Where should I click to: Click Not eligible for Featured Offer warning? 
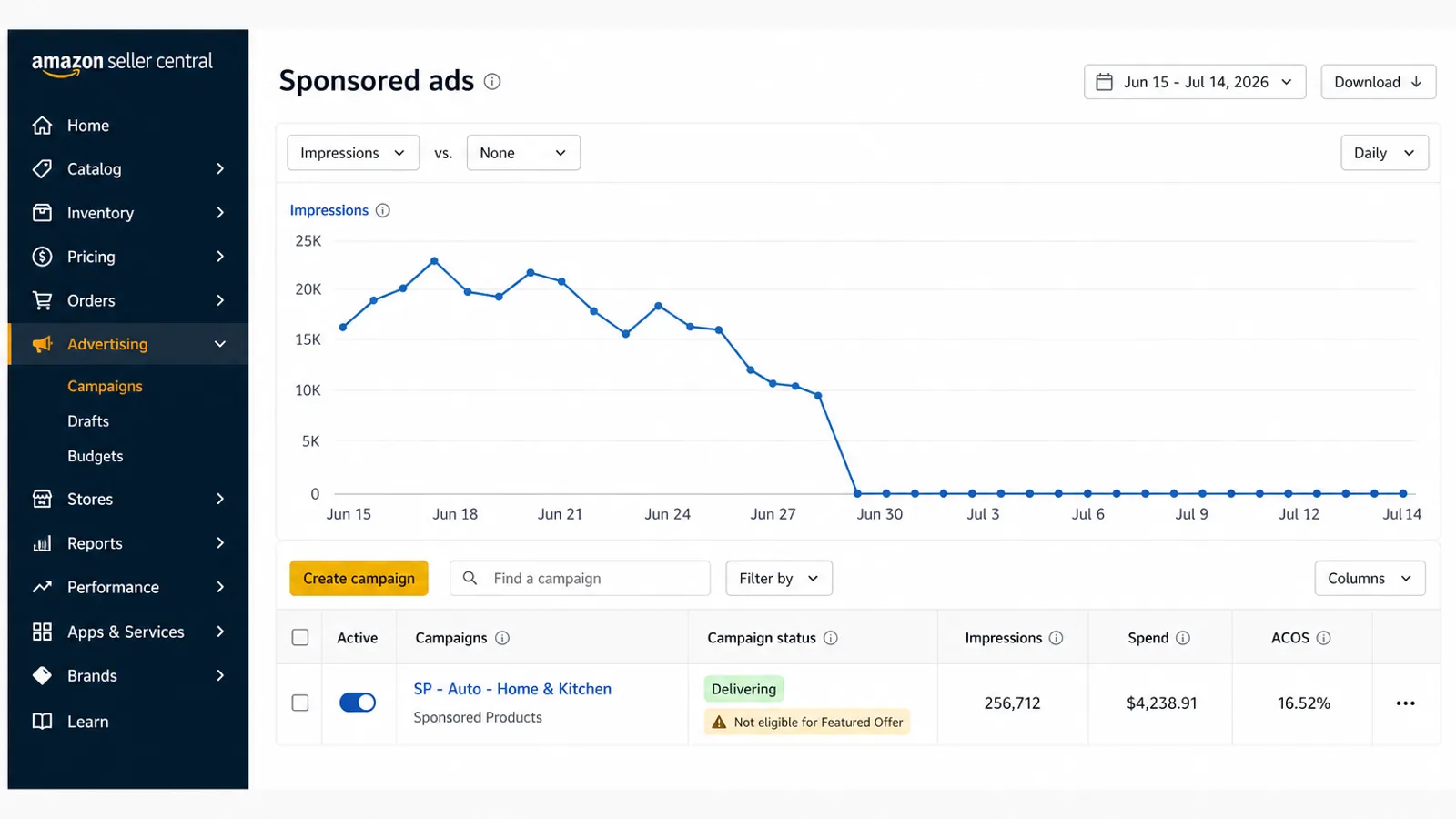pyautogui.click(x=807, y=722)
